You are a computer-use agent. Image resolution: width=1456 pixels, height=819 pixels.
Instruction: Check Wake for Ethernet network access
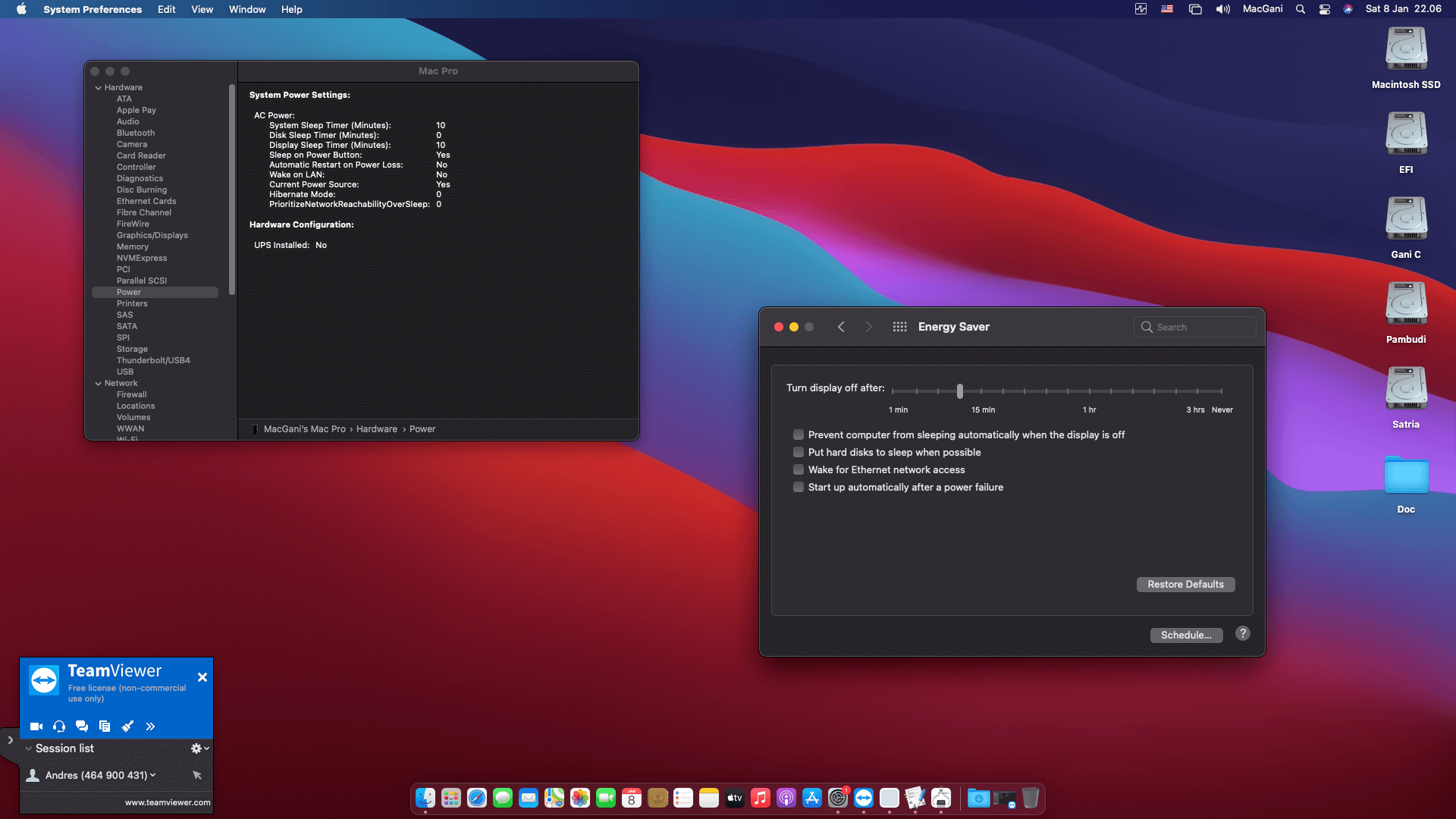point(798,469)
